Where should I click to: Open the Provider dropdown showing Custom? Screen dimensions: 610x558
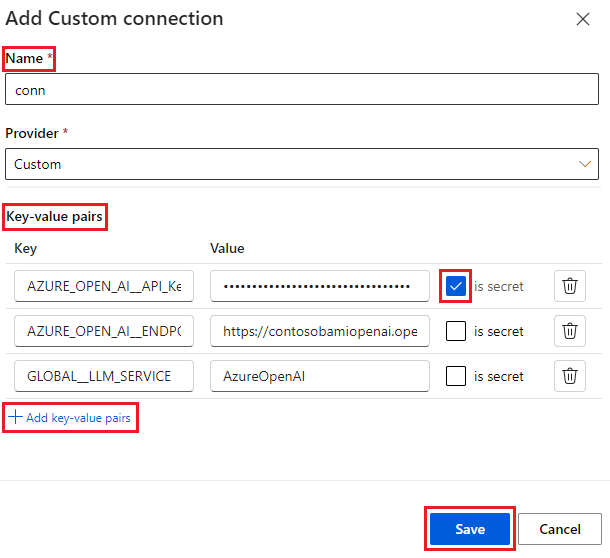[302, 164]
